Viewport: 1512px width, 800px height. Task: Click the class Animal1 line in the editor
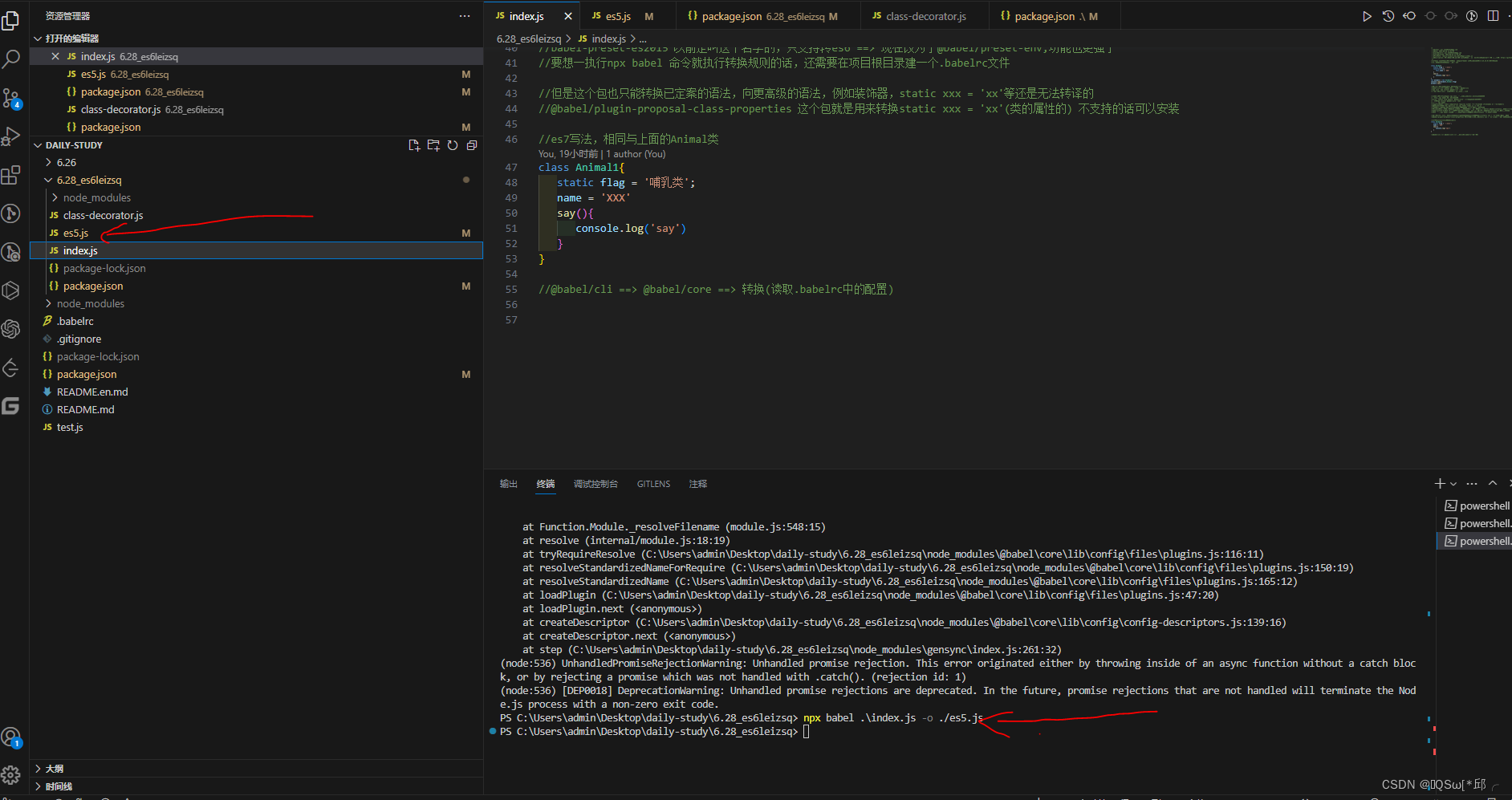[x=581, y=168]
